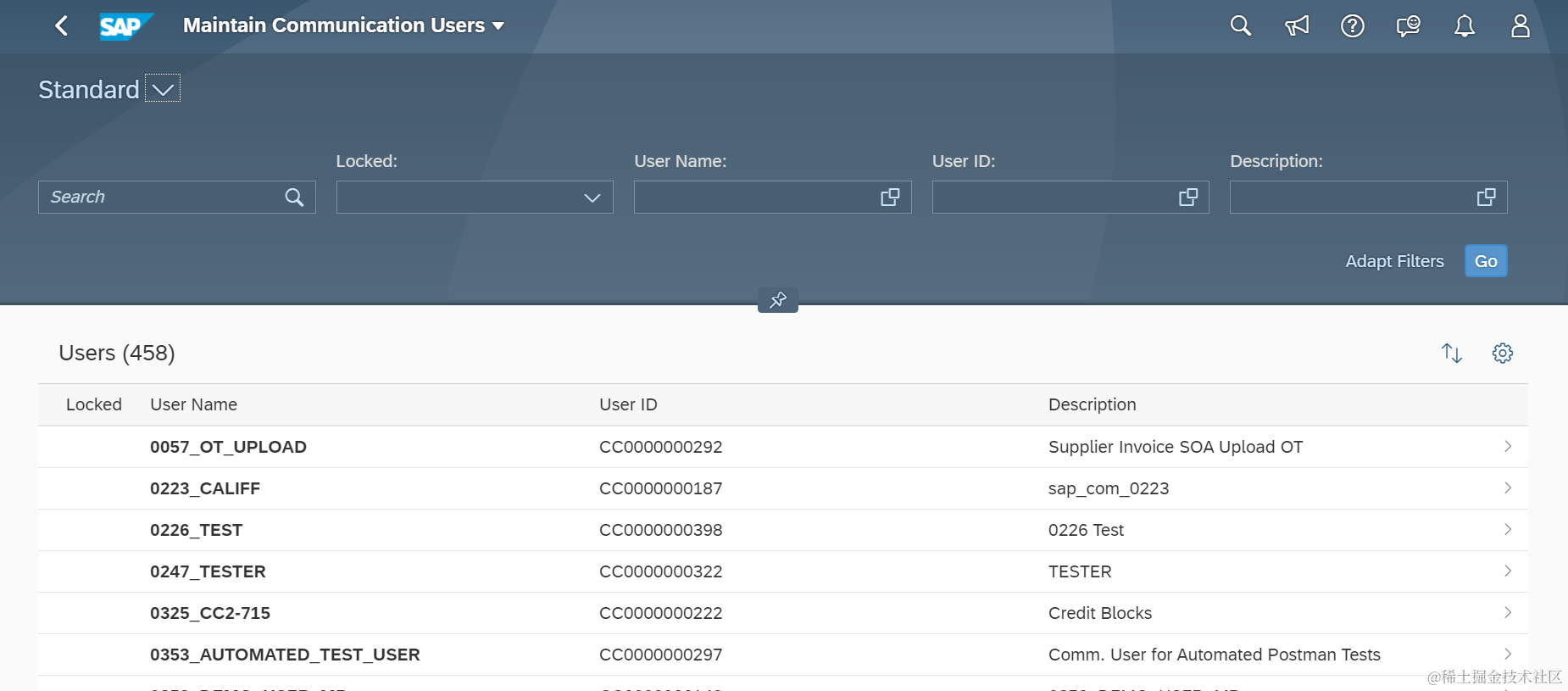Open table settings gear icon
This screenshot has height=691, width=1568.
click(1503, 353)
